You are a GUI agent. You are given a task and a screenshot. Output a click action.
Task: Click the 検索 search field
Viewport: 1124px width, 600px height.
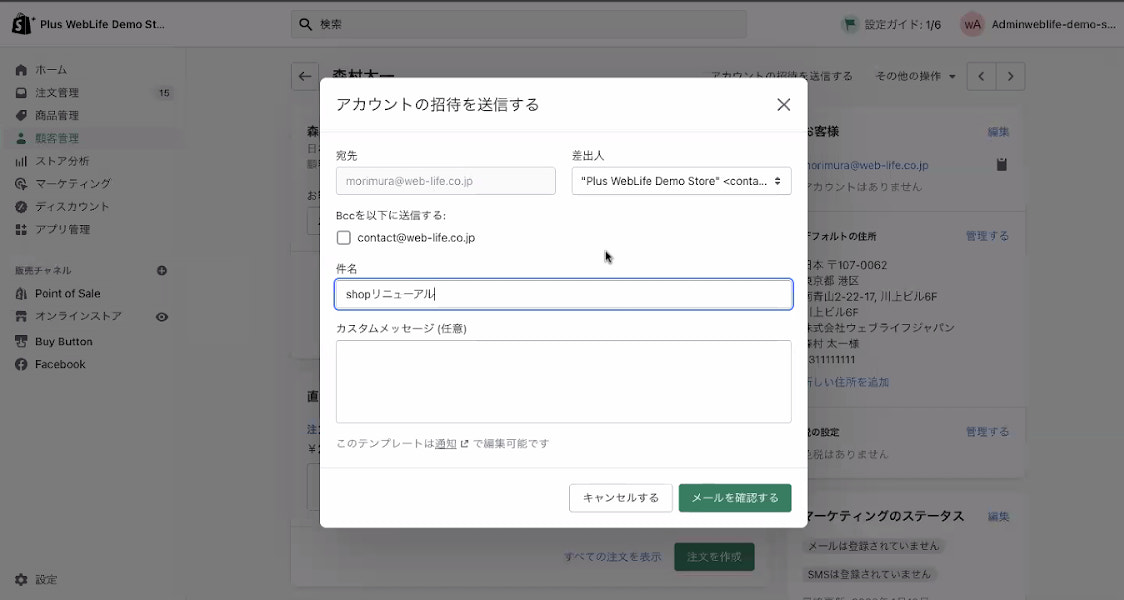(x=518, y=24)
